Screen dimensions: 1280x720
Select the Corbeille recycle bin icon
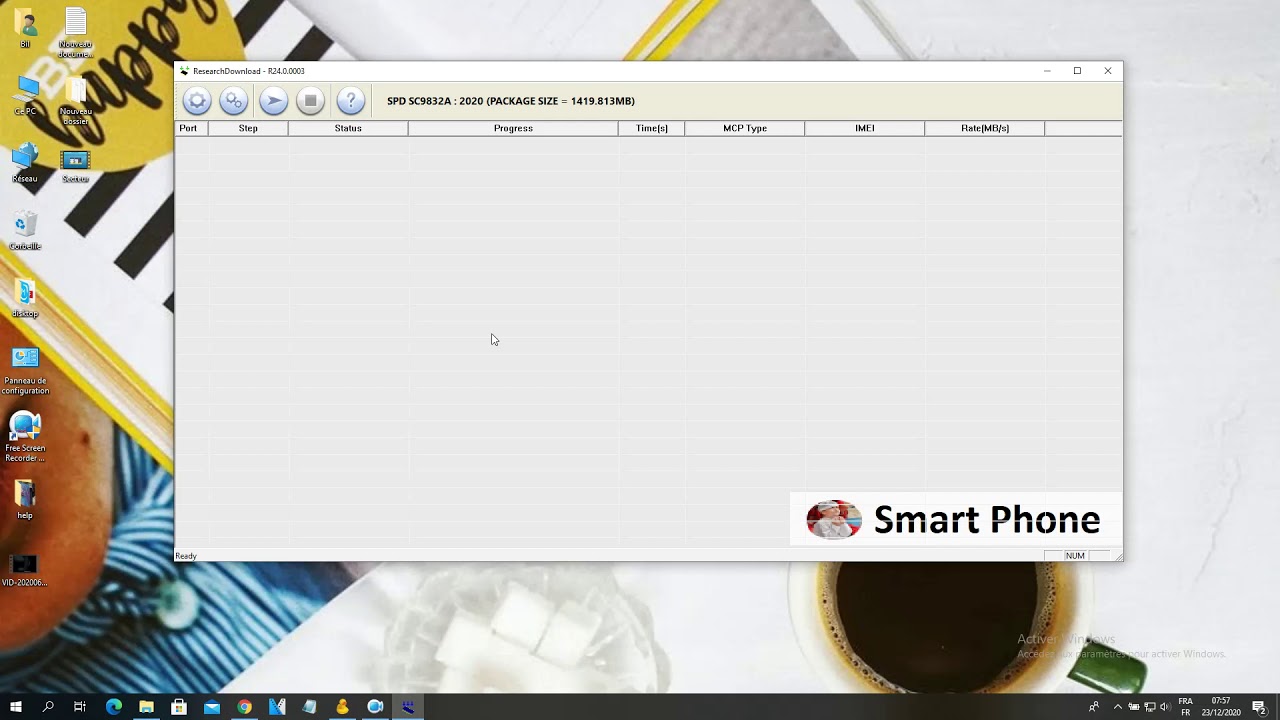point(25,231)
